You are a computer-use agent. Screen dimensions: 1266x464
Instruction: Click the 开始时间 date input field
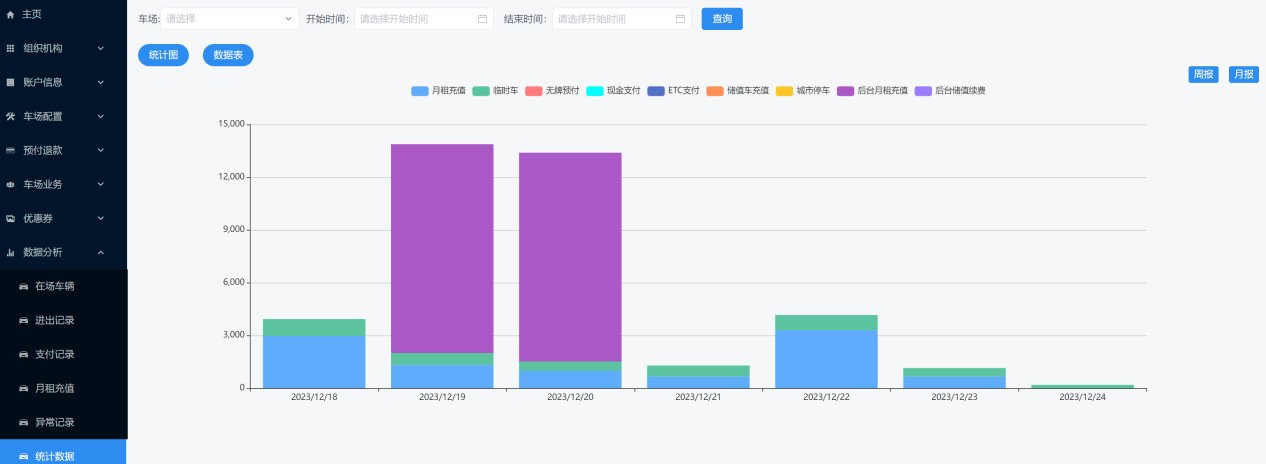click(x=424, y=19)
